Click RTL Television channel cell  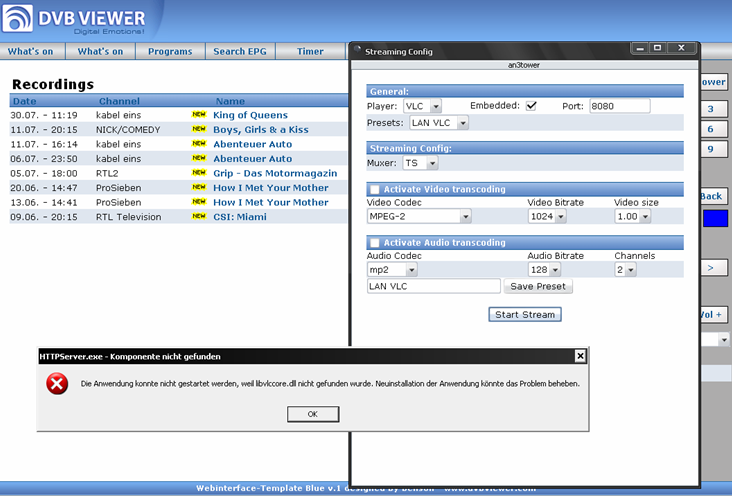pyautogui.click(x=128, y=217)
